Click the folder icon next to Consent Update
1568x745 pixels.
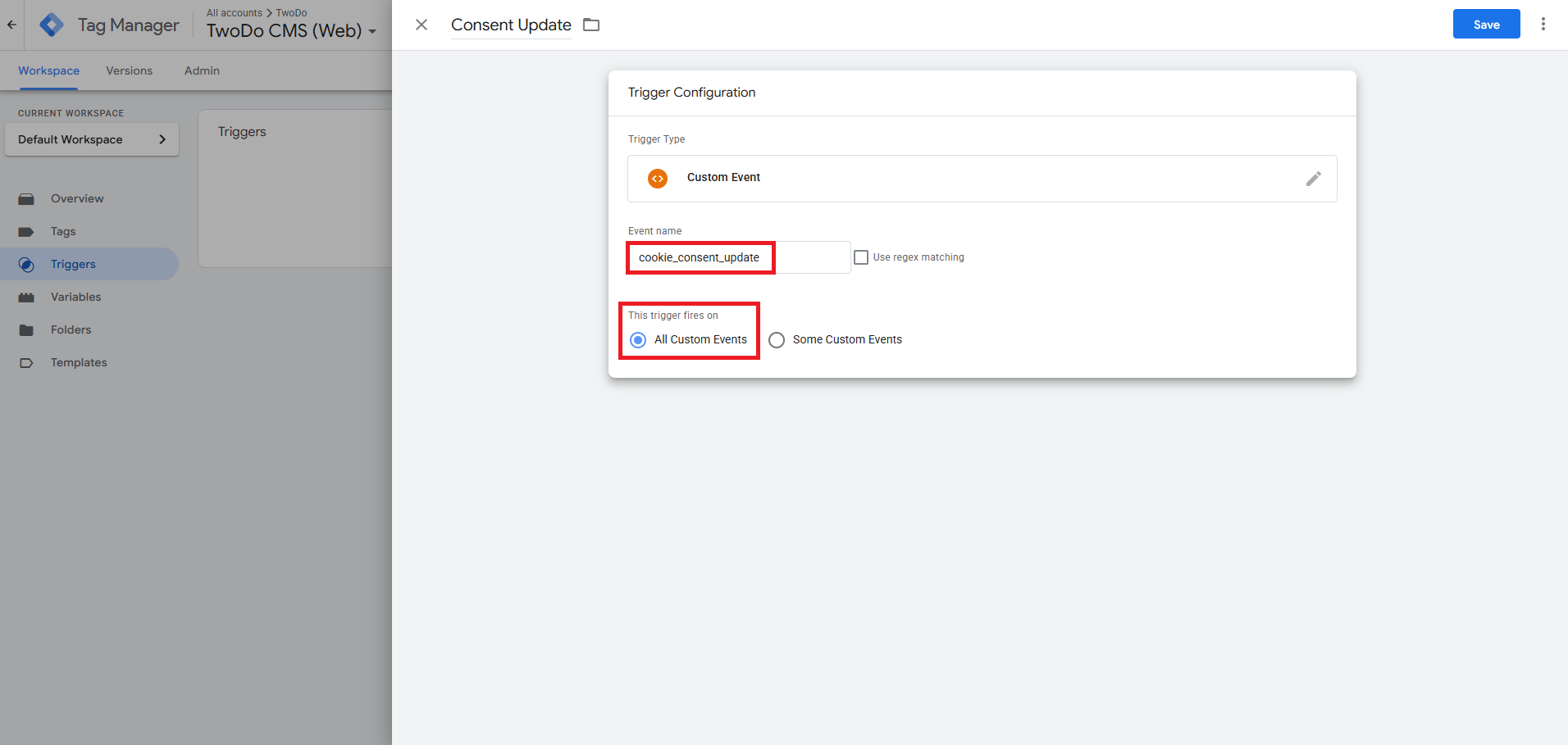pos(591,25)
